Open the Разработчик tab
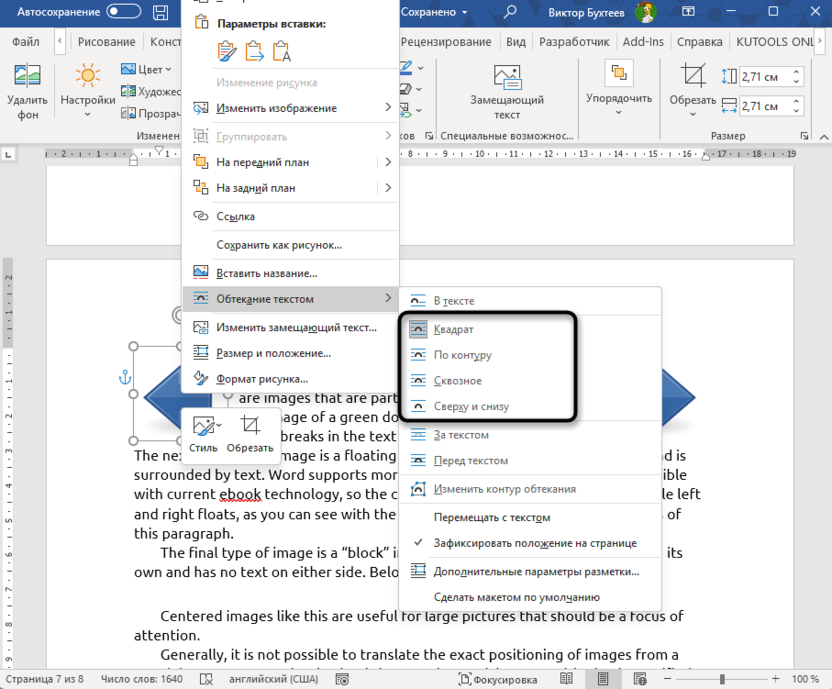Image resolution: width=832 pixels, height=689 pixels. 574,41
